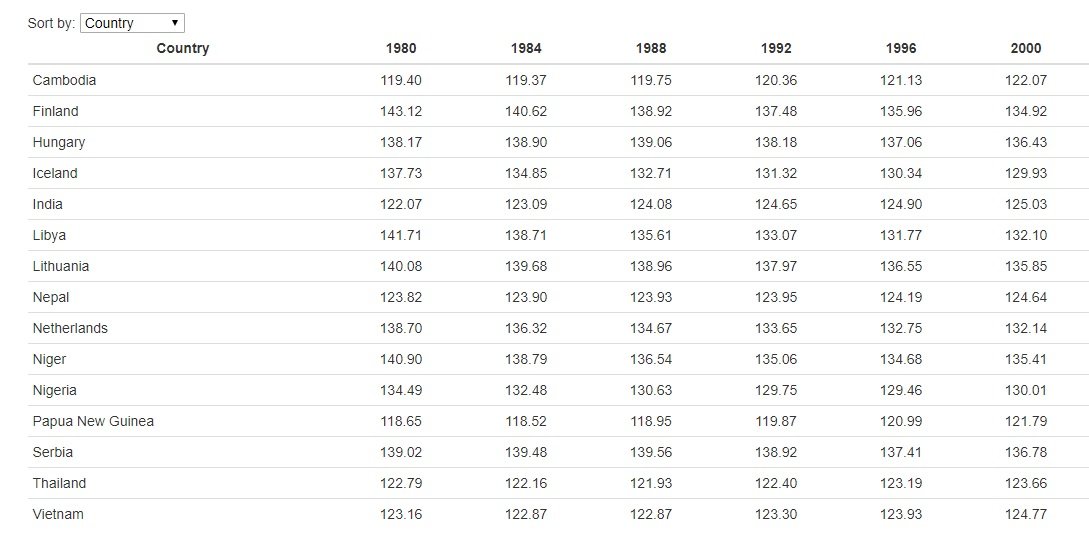The height and width of the screenshot is (535, 1089).
Task: Click the 1988 column header
Action: (x=651, y=48)
